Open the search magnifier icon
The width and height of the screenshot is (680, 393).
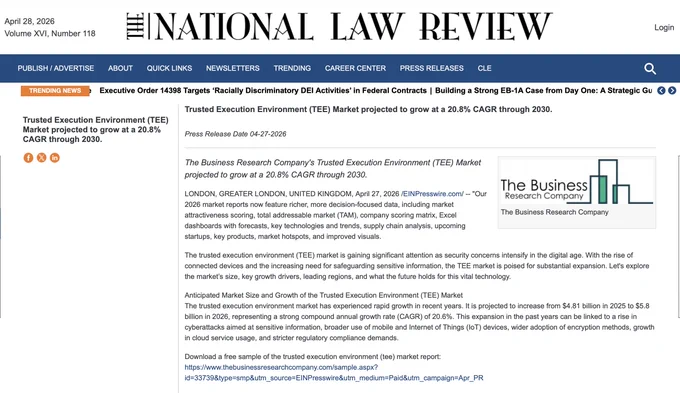650,69
